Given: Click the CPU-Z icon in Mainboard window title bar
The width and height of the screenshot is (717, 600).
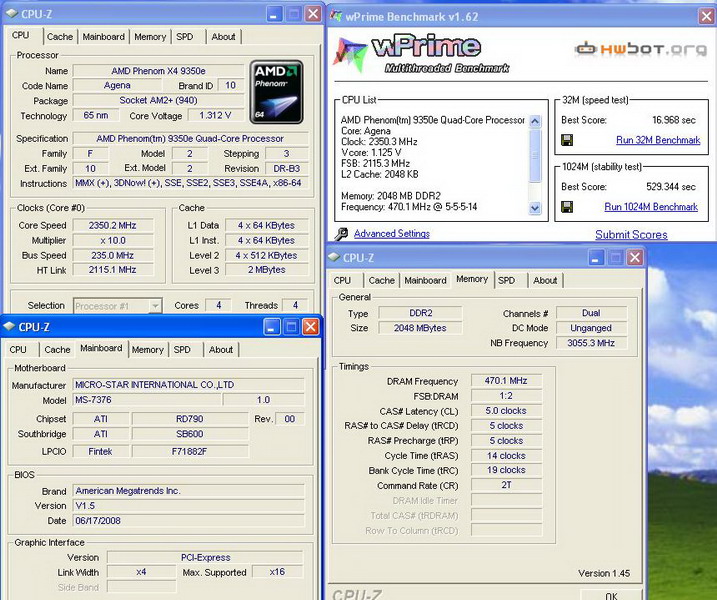Looking at the screenshot, I should 9,327.
